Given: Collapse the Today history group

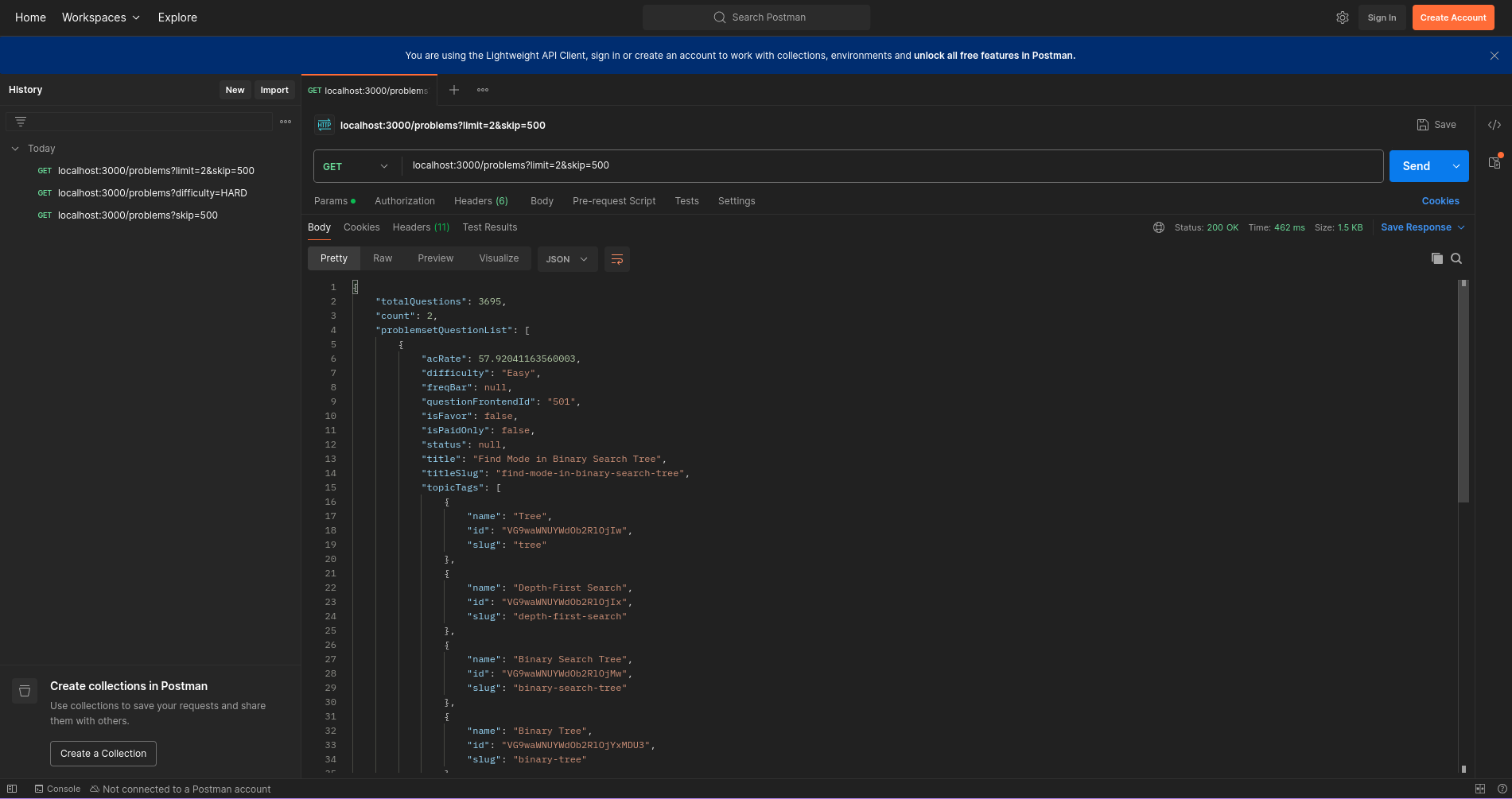Looking at the screenshot, I should click(x=15, y=149).
